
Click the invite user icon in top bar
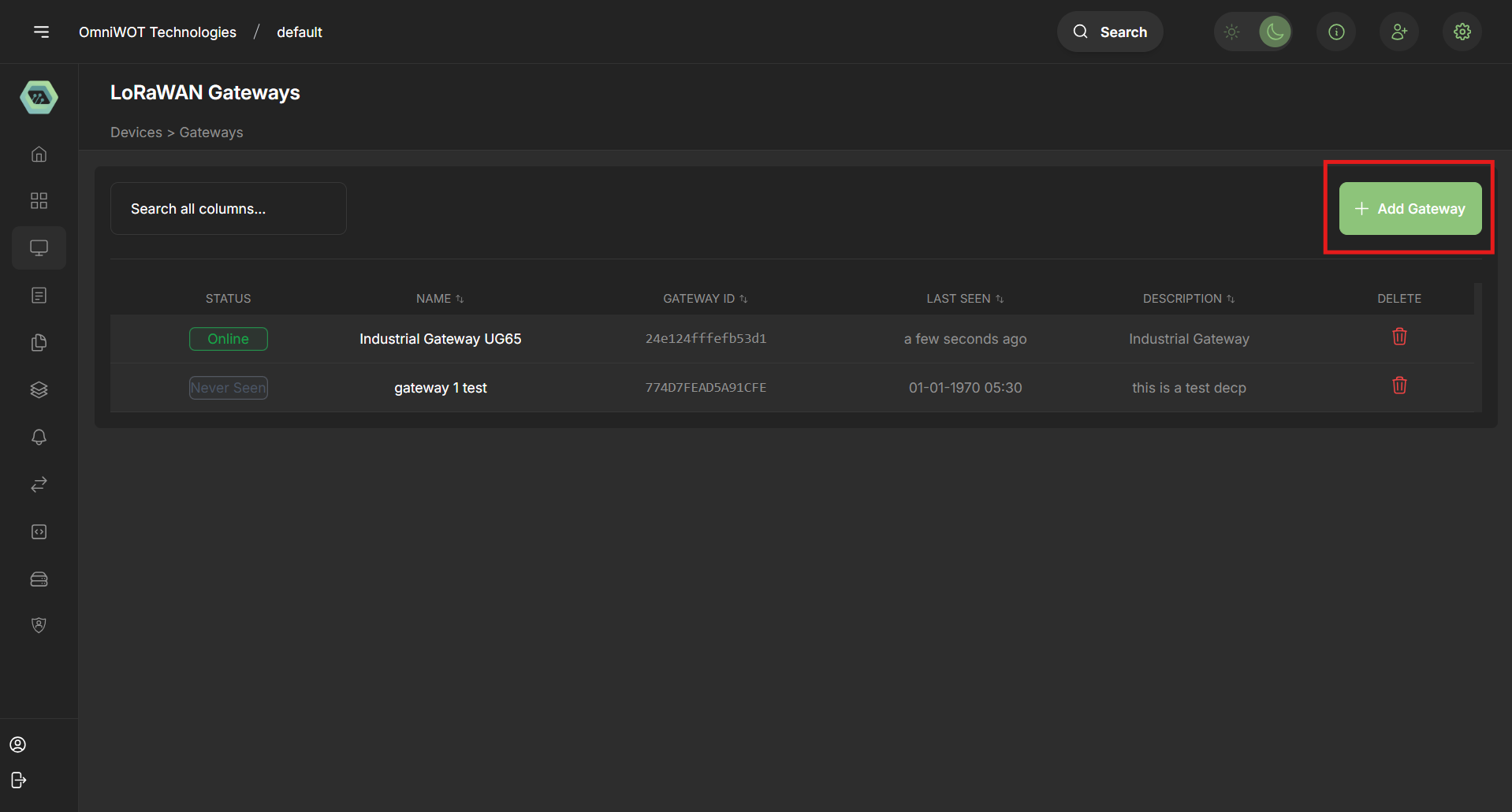[1398, 32]
